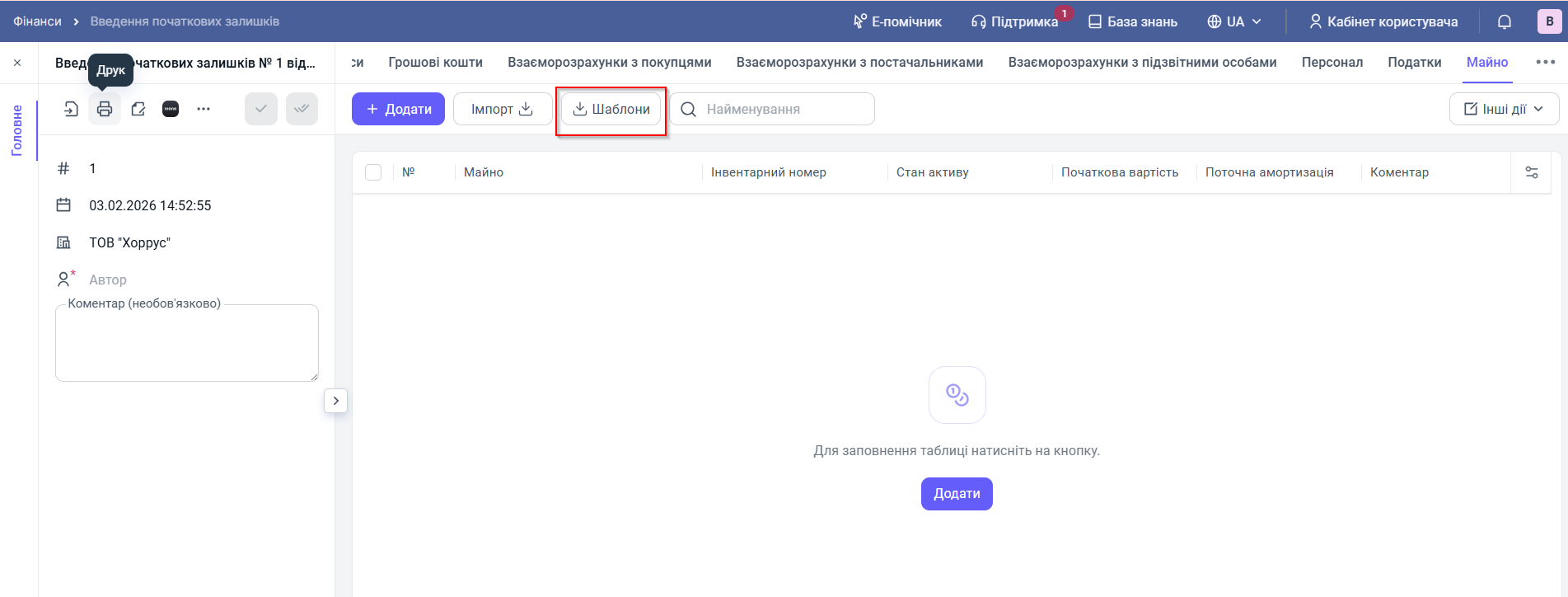Click the № column header
The height and width of the screenshot is (597, 1568).
(x=409, y=172)
